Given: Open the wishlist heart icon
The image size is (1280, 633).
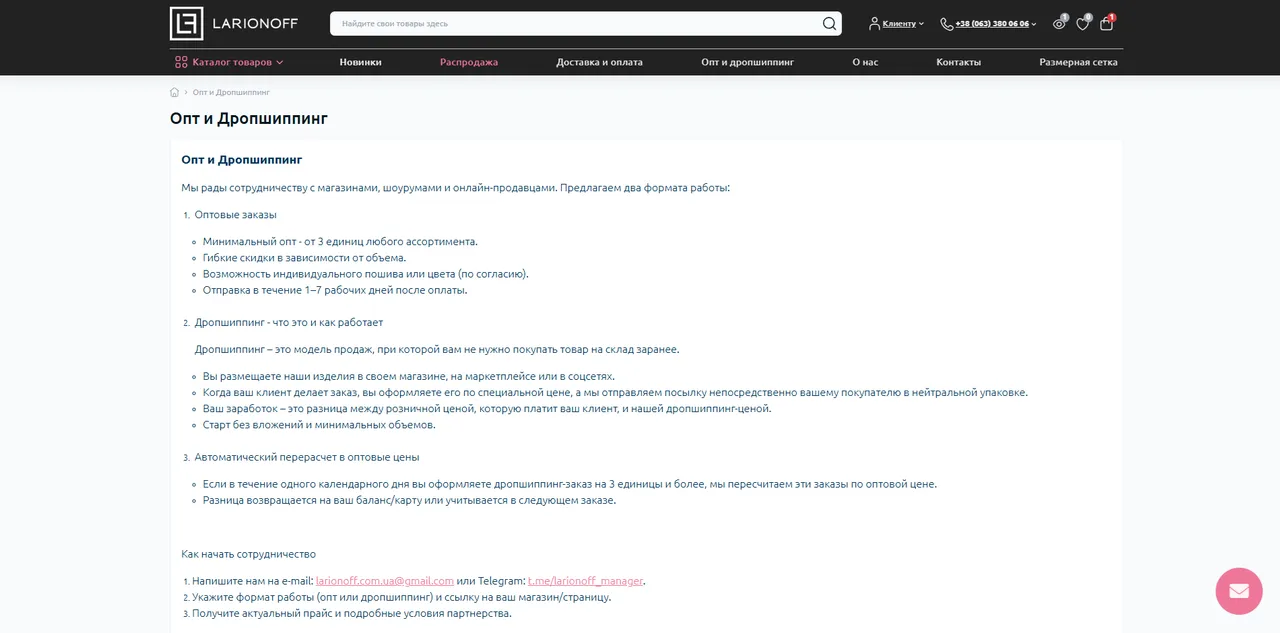Looking at the screenshot, I should [x=1083, y=23].
